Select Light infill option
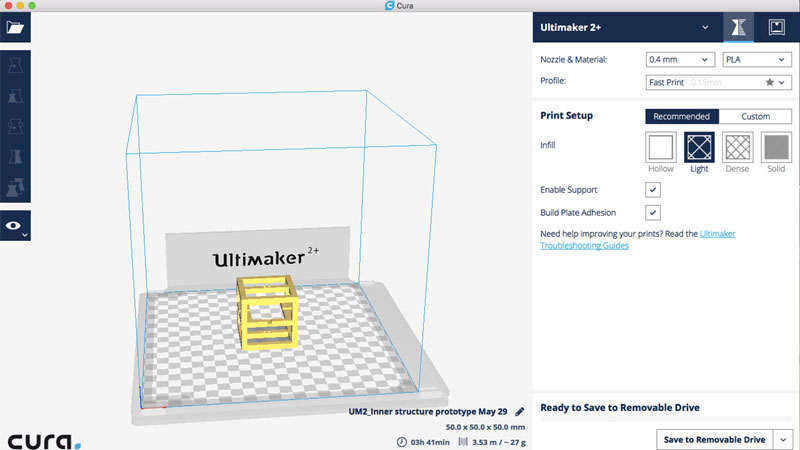Image resolution: width=800 pixels, height=450 pixels. [699, 147]
